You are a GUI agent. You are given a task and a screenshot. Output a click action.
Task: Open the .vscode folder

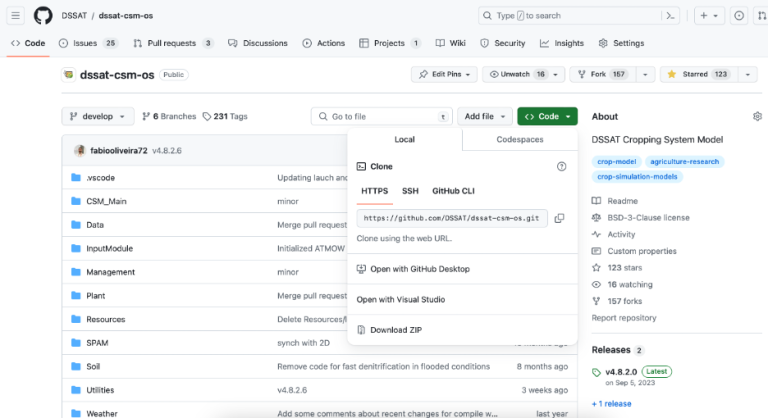(x=99, y=177)
